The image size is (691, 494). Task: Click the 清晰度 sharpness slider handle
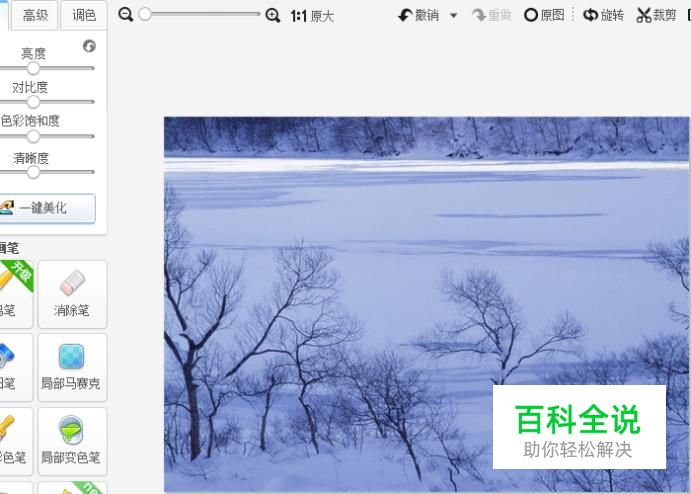click(x=33, y=172)
